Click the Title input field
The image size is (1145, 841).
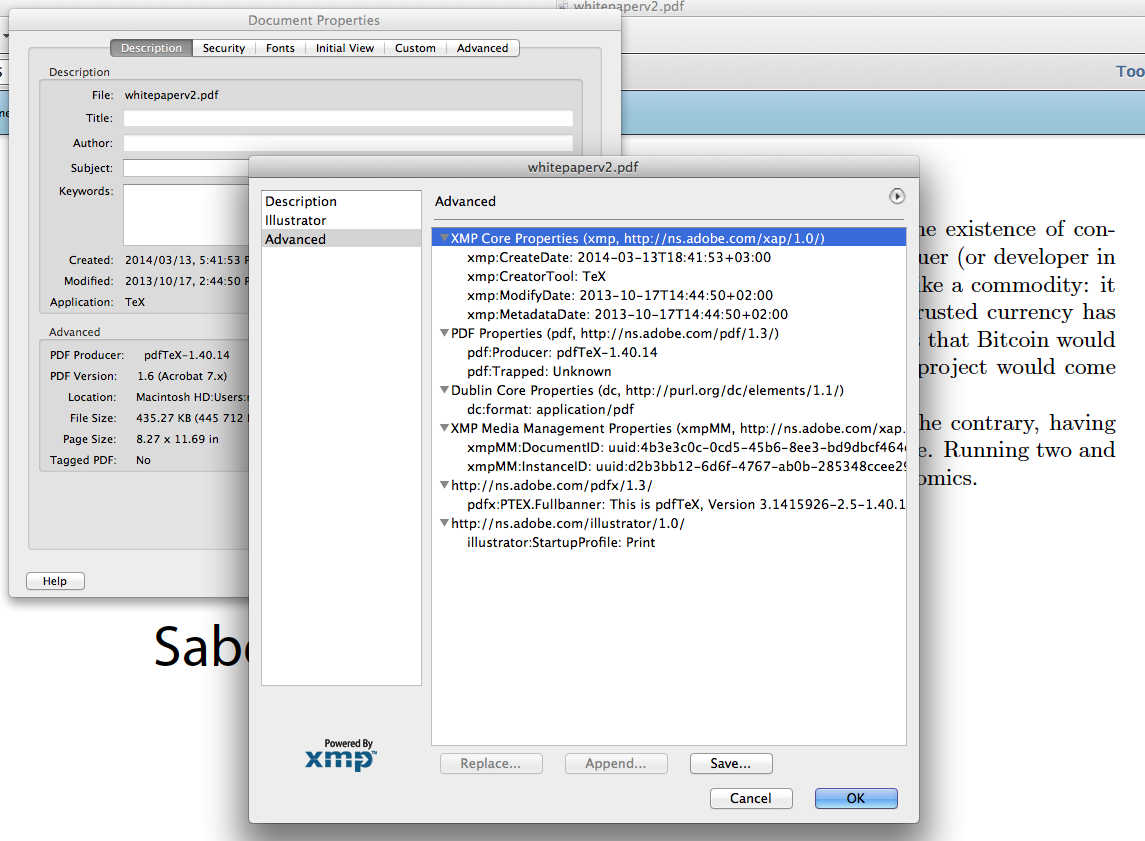[348, 118]
